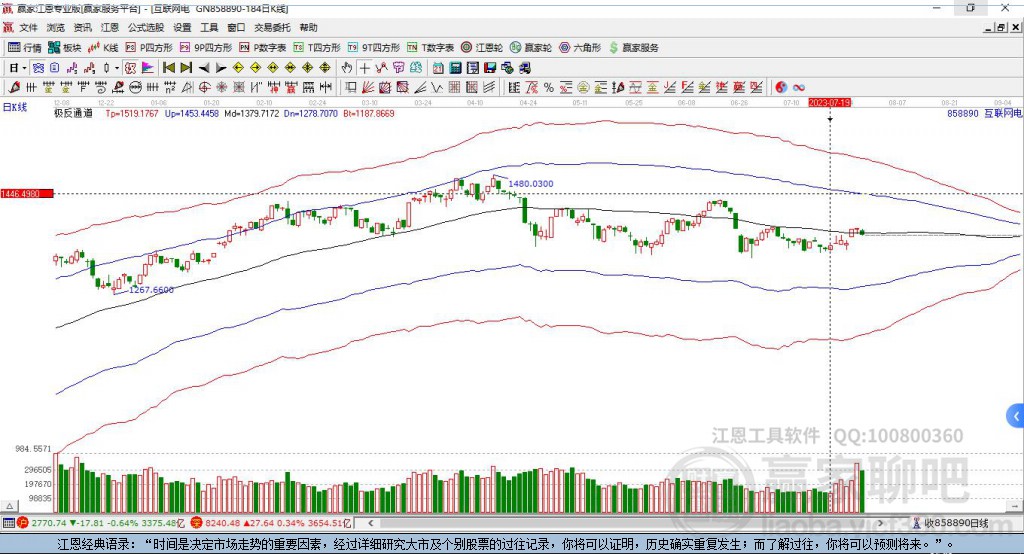The width and height of the screenshot is (1024, 554).
Task: Expand panel with blue side chevron button
Action: click(1016, 416)
